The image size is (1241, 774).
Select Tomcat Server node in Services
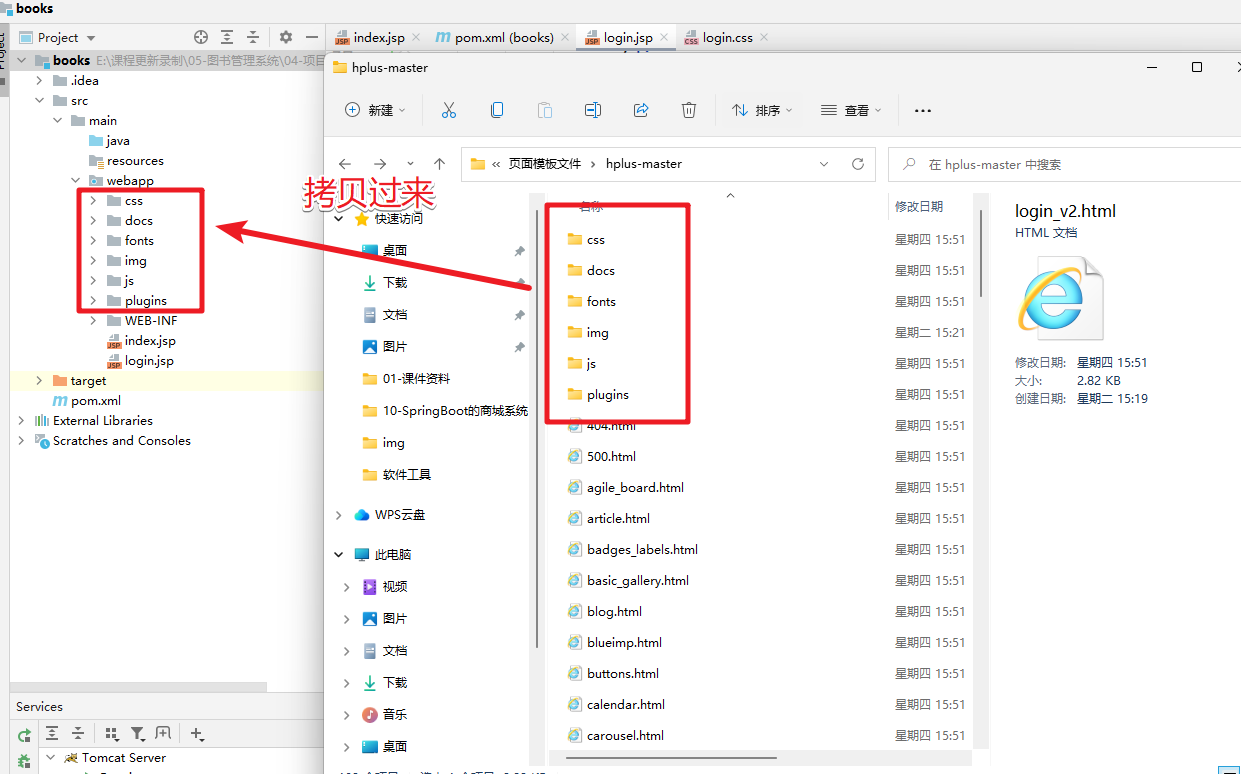pyautogui.click(x=124, y=759)
